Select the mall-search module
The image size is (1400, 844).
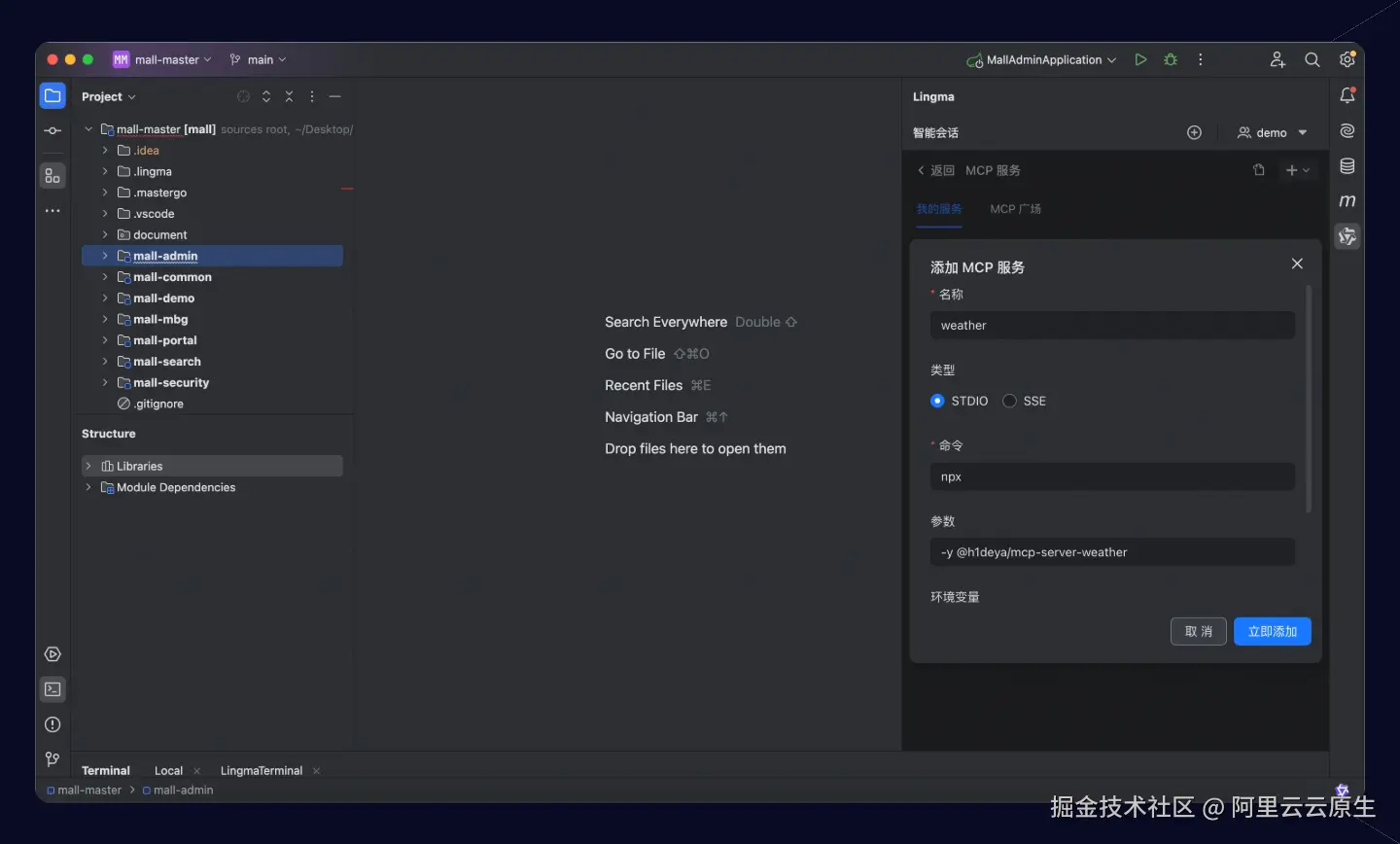pyautogui.click(x=167, y=362)
